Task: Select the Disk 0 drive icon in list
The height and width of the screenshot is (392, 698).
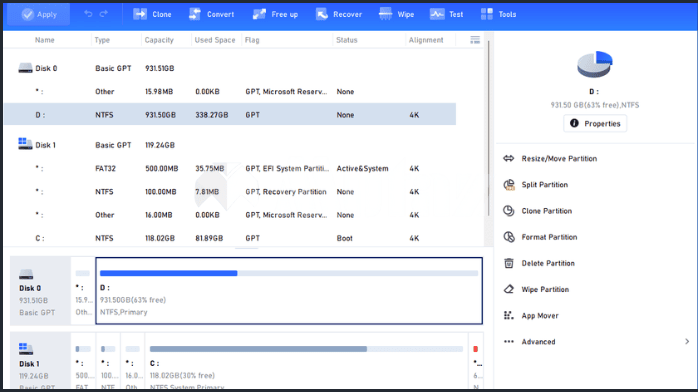Action: 25,68
